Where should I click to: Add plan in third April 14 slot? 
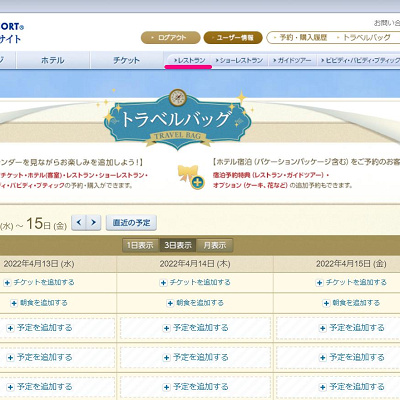pyautogui.click(x=195, y=387)
